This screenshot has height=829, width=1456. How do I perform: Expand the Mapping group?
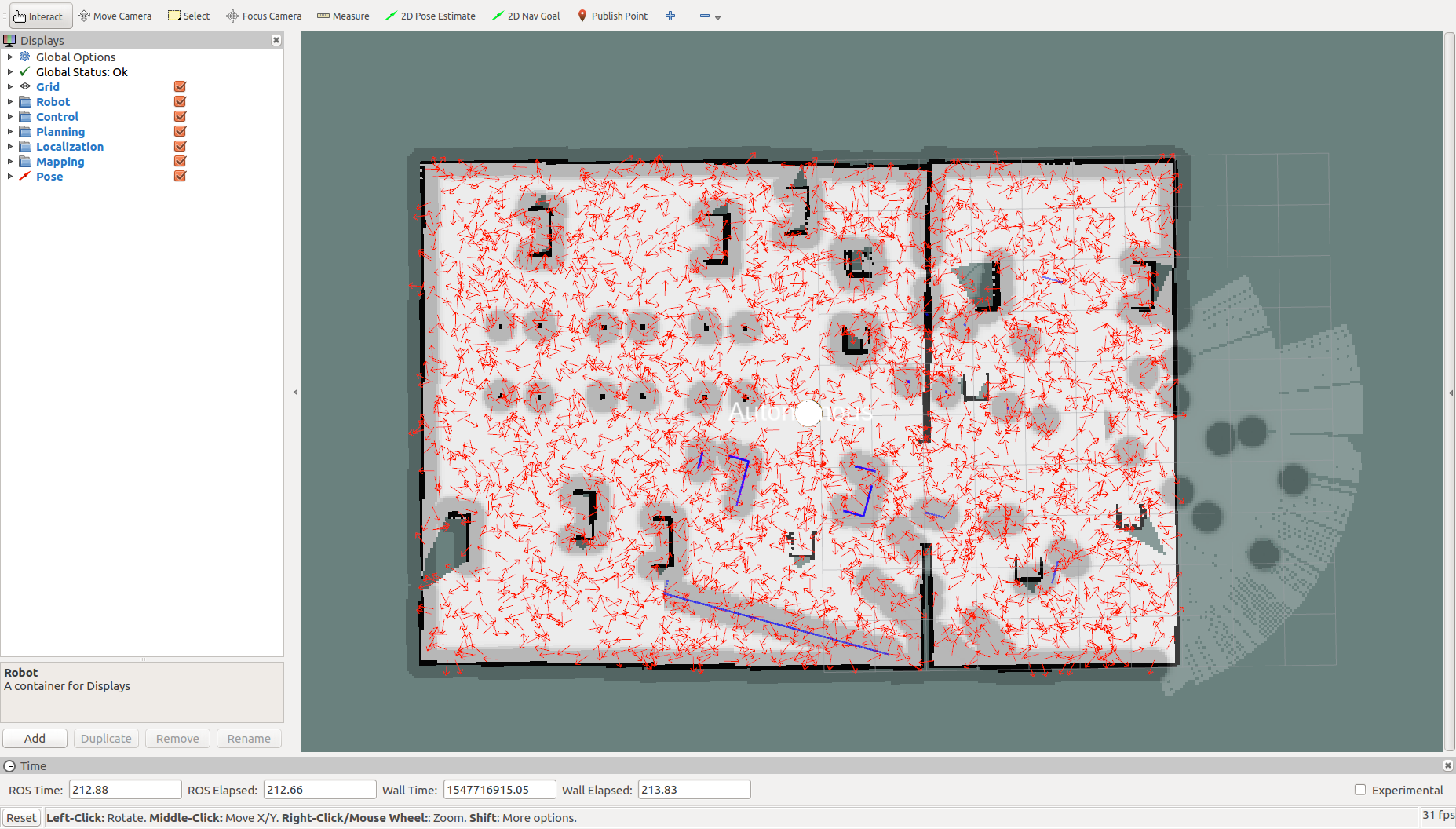[9, 161]
